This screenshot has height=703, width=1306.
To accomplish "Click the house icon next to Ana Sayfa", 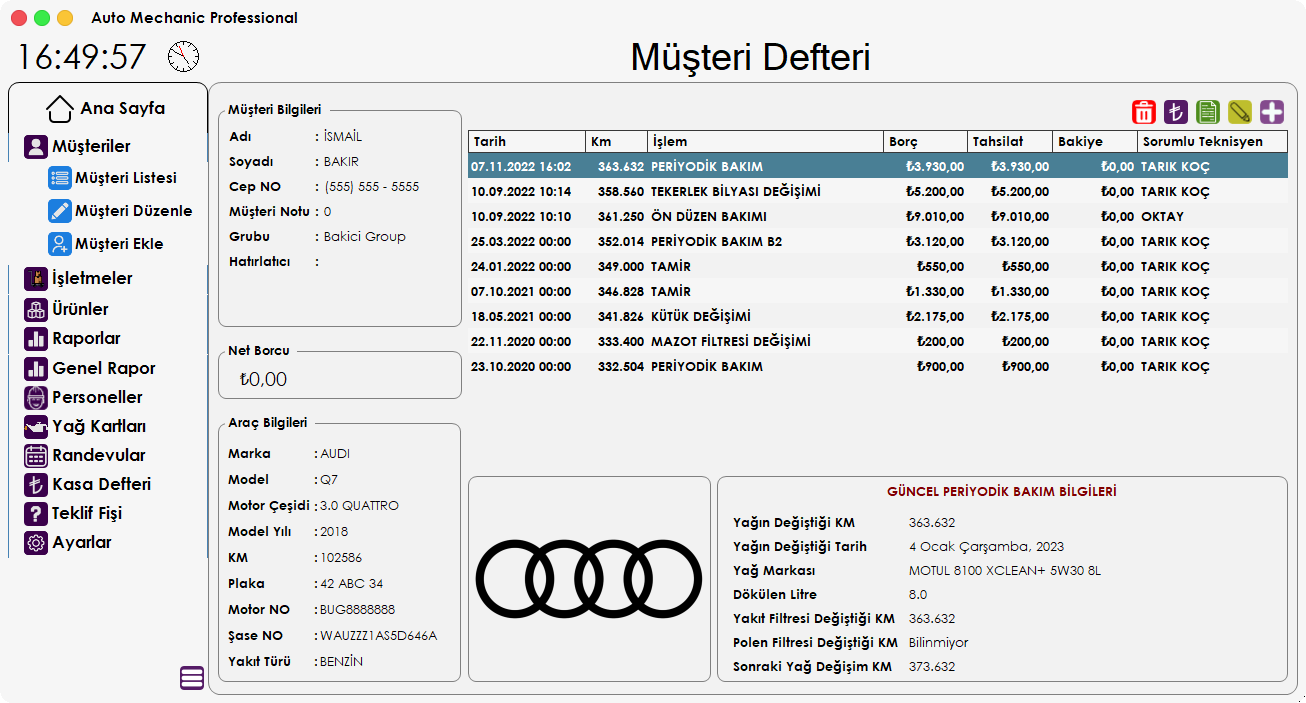I will (x=60, y=108).
